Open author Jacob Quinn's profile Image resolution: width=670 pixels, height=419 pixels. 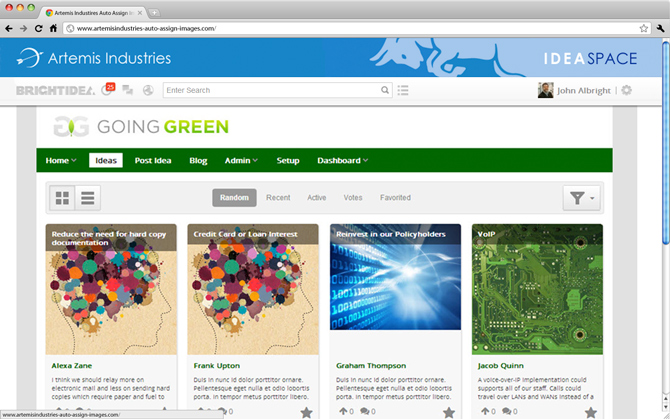[x=500, y=366]
